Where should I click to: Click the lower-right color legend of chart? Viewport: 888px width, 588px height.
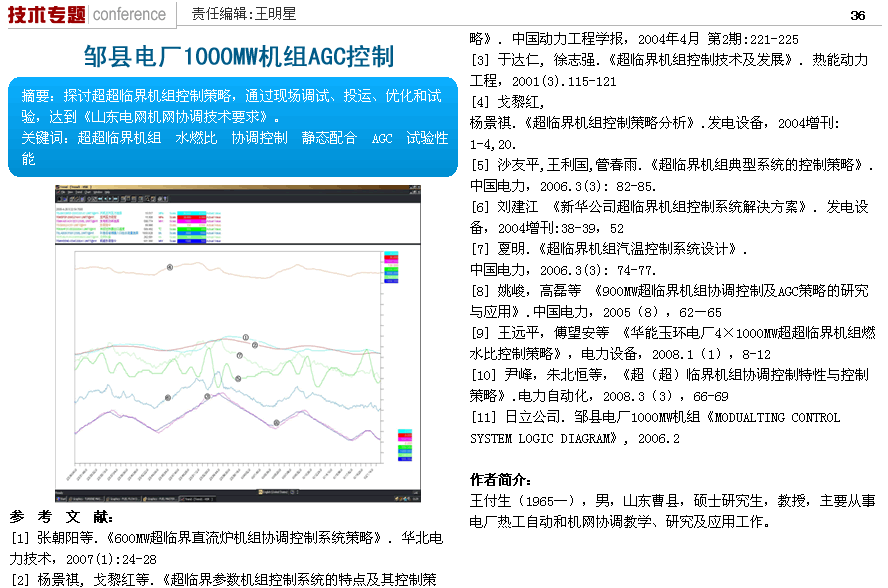coord(404,445)
